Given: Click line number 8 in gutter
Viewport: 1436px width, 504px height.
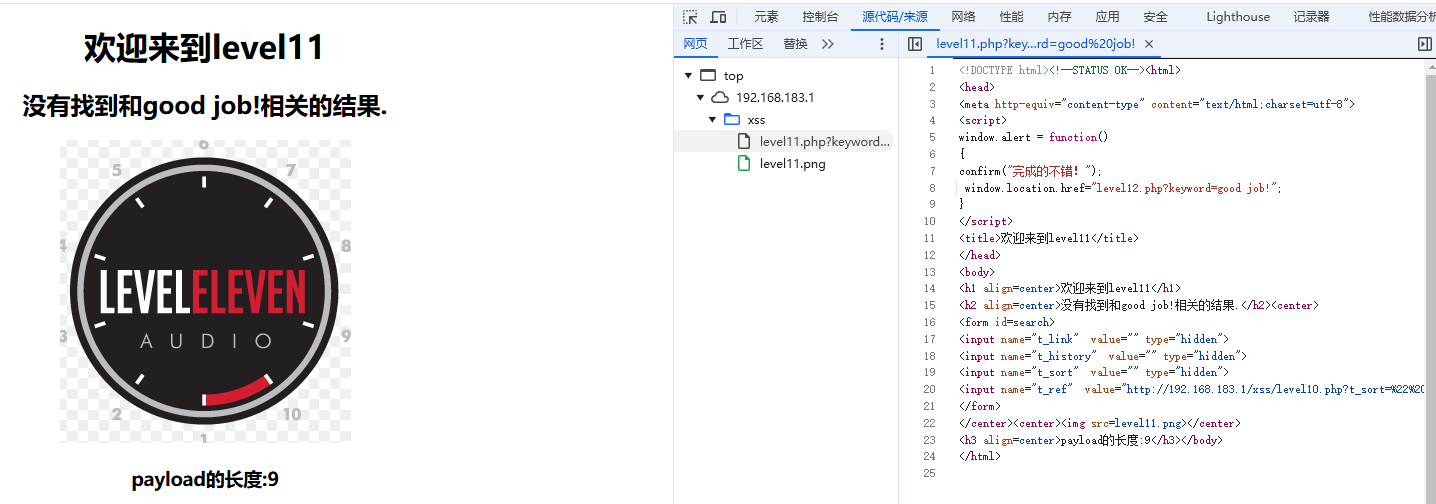Looking at the screenshot, I should coord(932,188).
